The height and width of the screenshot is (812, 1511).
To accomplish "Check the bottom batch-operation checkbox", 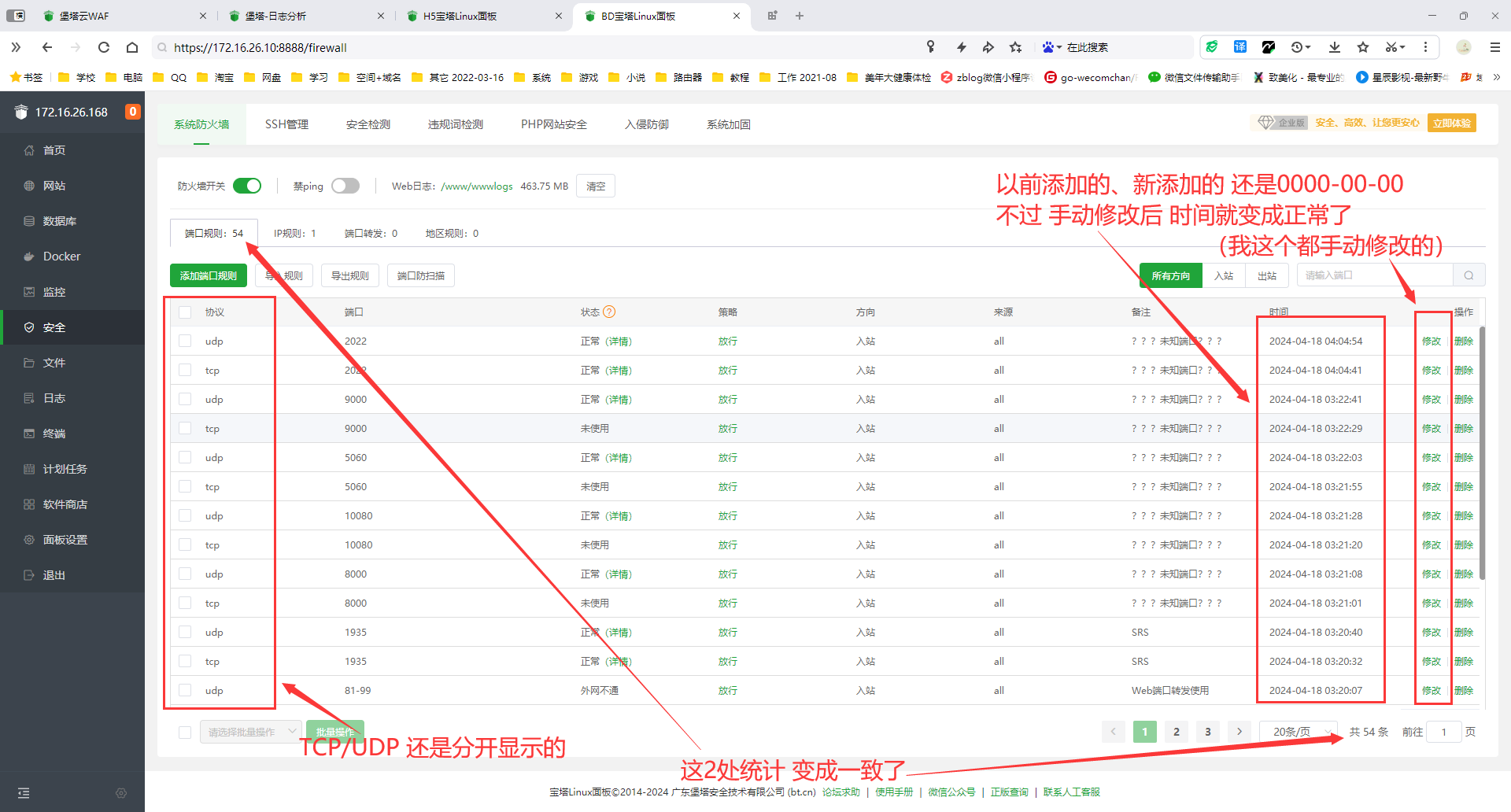I will pos(185,733).
